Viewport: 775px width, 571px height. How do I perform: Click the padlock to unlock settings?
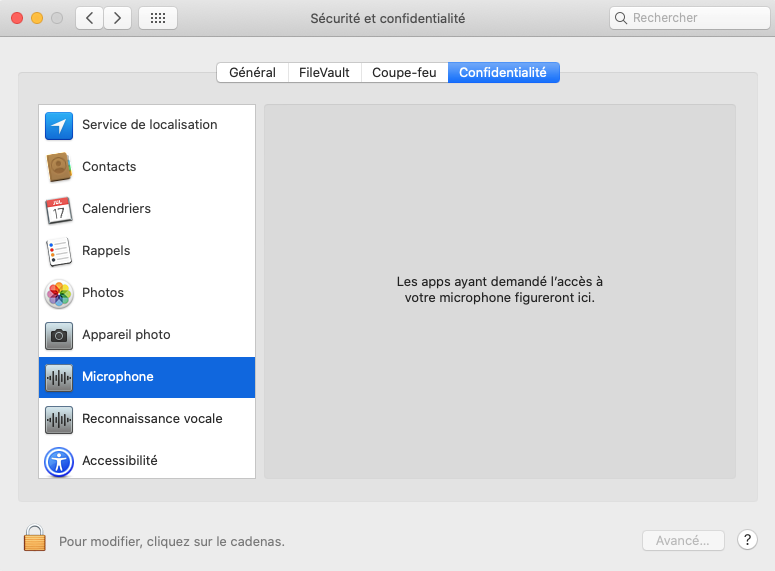35,539
